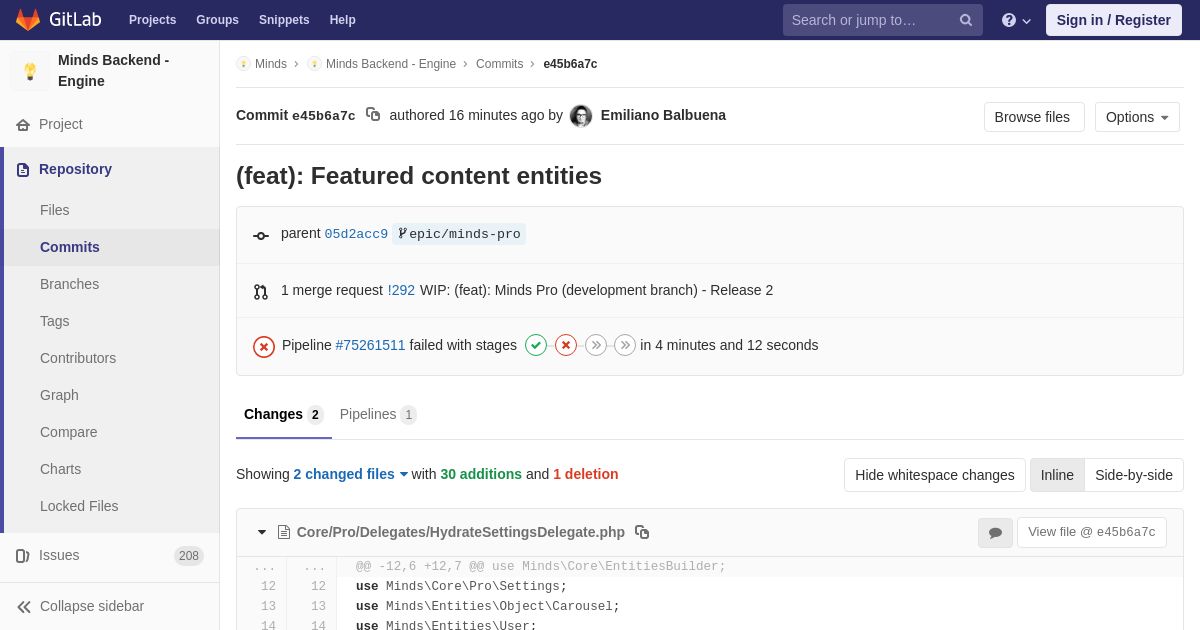
Task: Collapse the HydrateSettingsDelegate.php diff
Action: tap(262, 532)
